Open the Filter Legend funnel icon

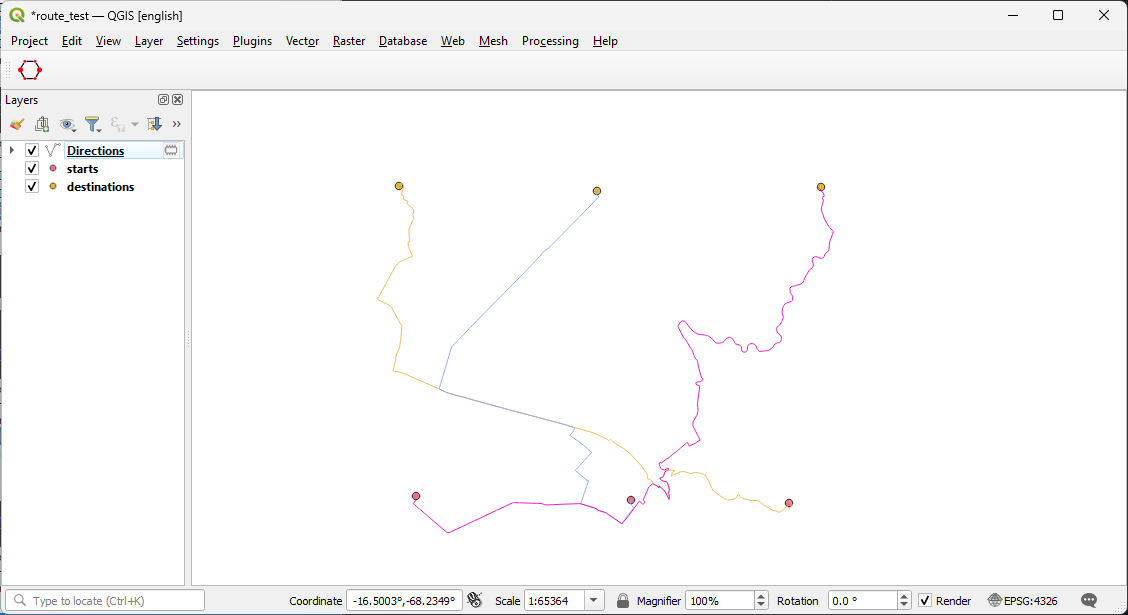click(93, 124)
